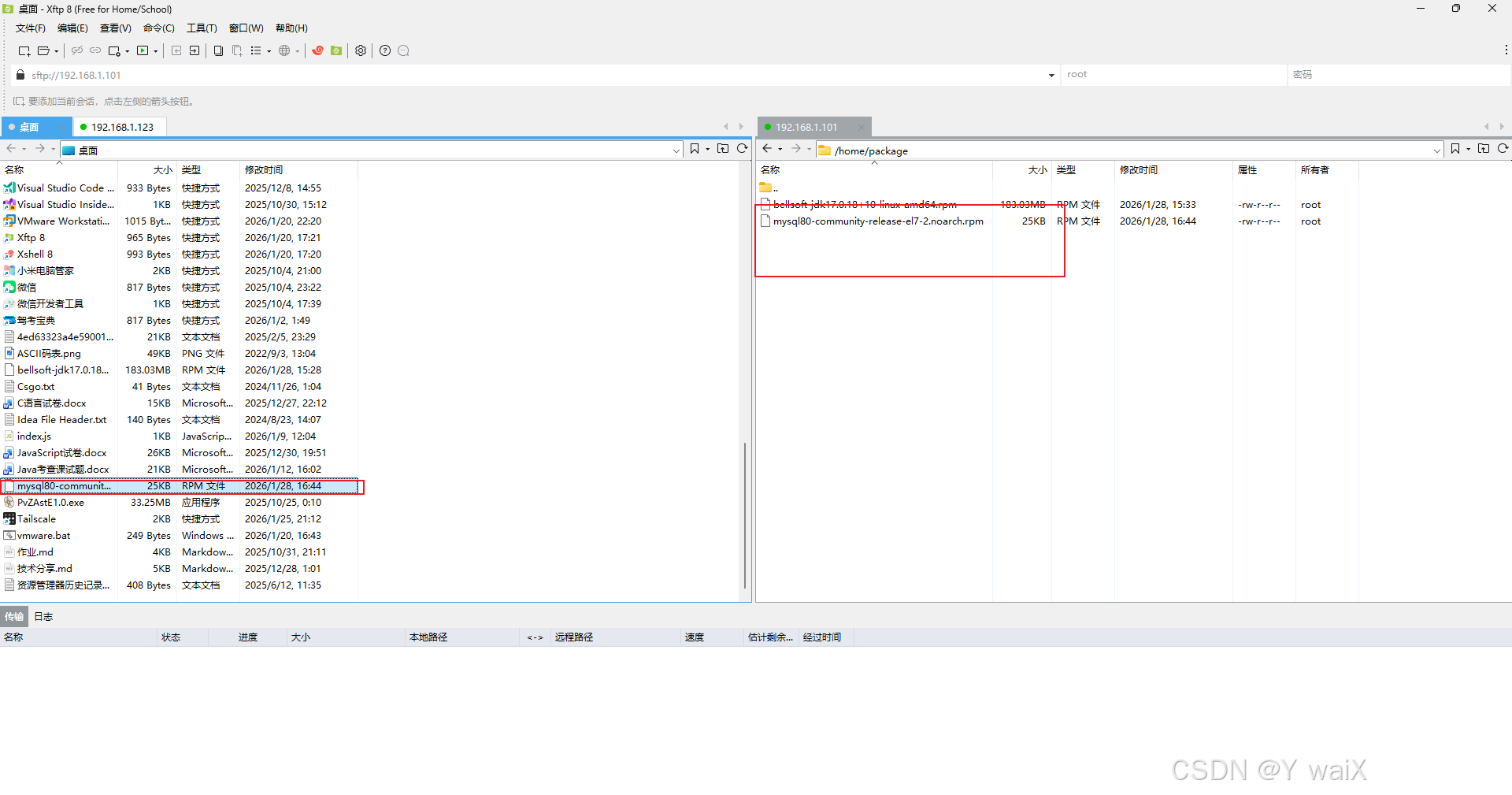Open the 编辑(E) menu

click(73, 28)
